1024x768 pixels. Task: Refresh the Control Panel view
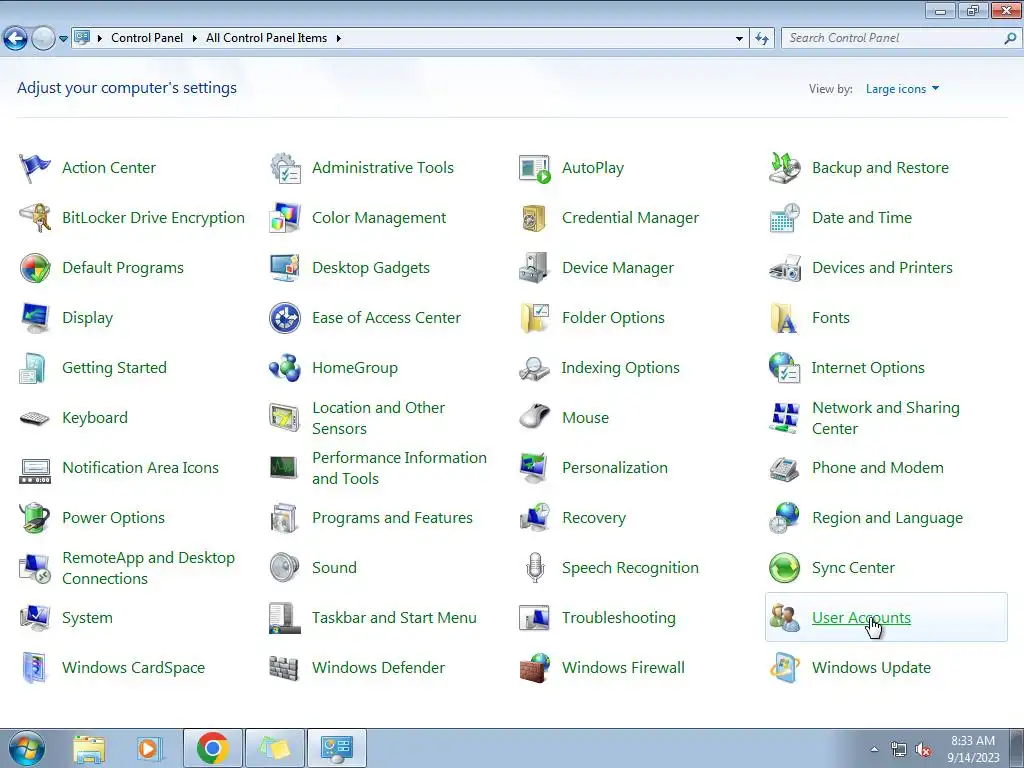pos(761,39)
